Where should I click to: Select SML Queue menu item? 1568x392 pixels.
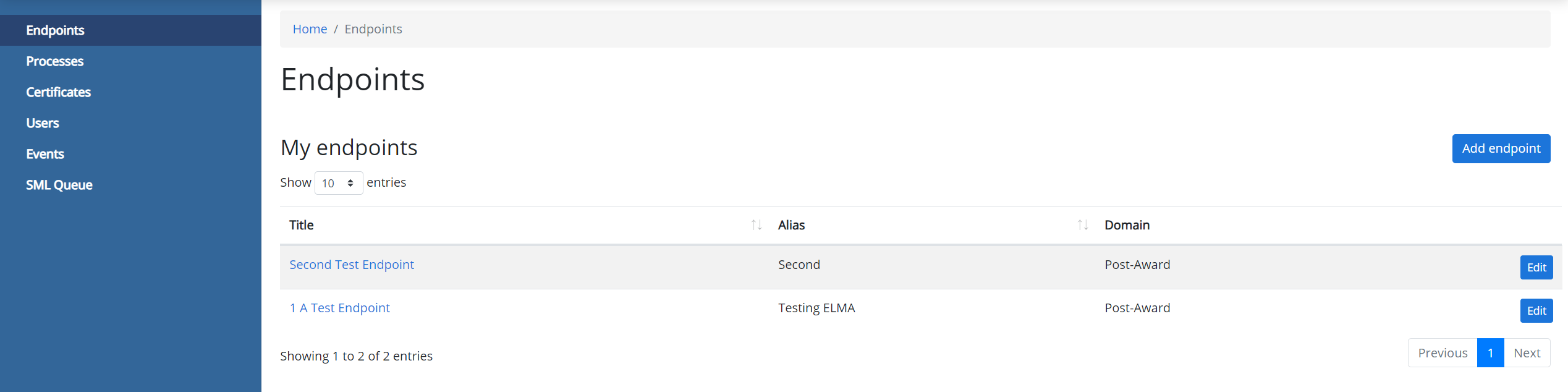pos(59,185)
